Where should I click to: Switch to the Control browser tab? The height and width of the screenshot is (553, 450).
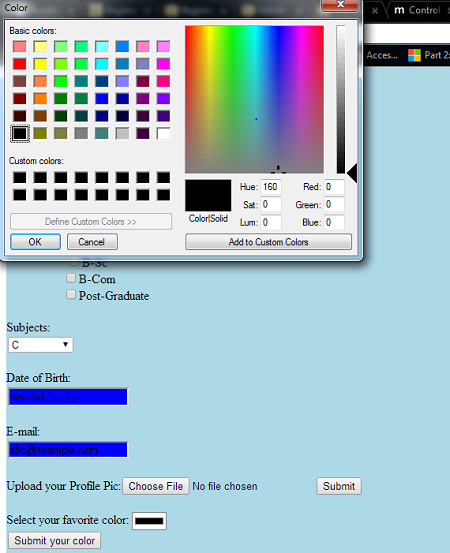tap(418, 10)
